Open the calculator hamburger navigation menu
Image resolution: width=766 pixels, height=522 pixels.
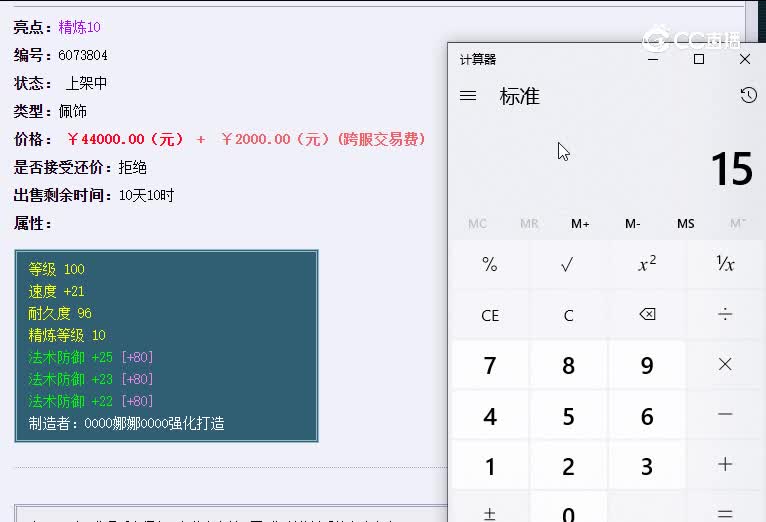[468, 96]
